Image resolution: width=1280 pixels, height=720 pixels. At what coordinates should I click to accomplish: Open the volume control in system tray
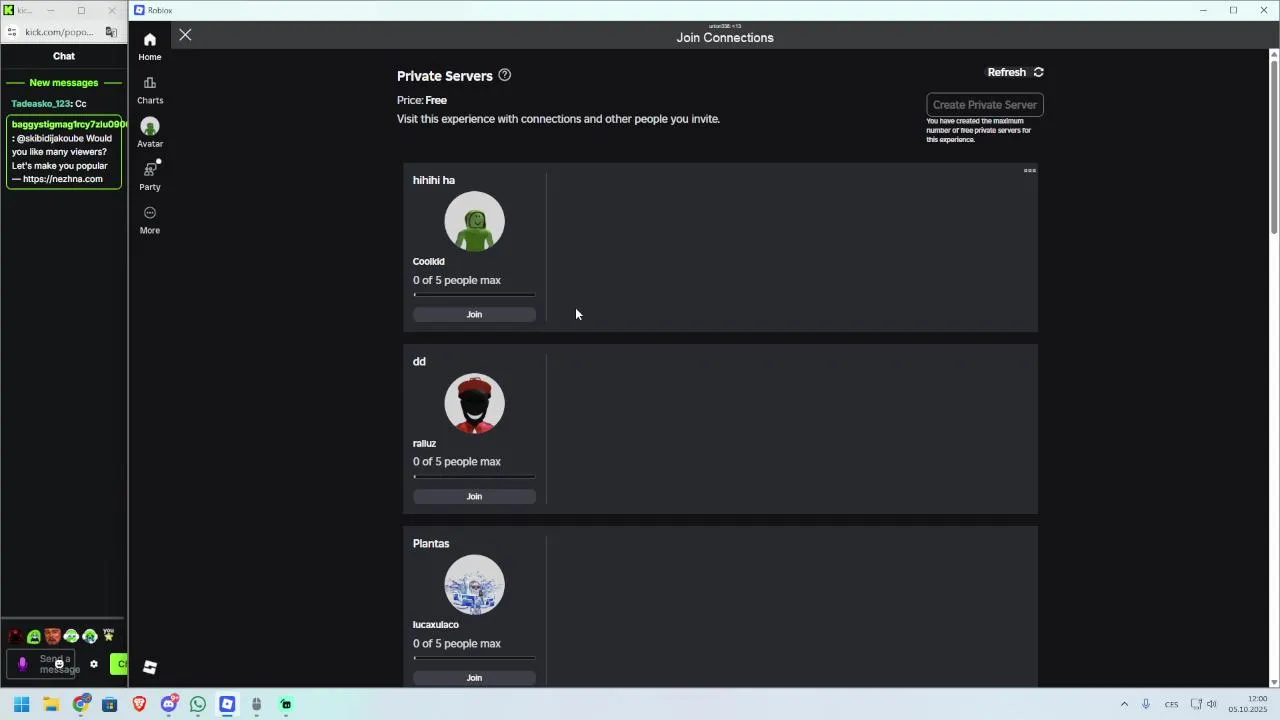coord(1212,705)
